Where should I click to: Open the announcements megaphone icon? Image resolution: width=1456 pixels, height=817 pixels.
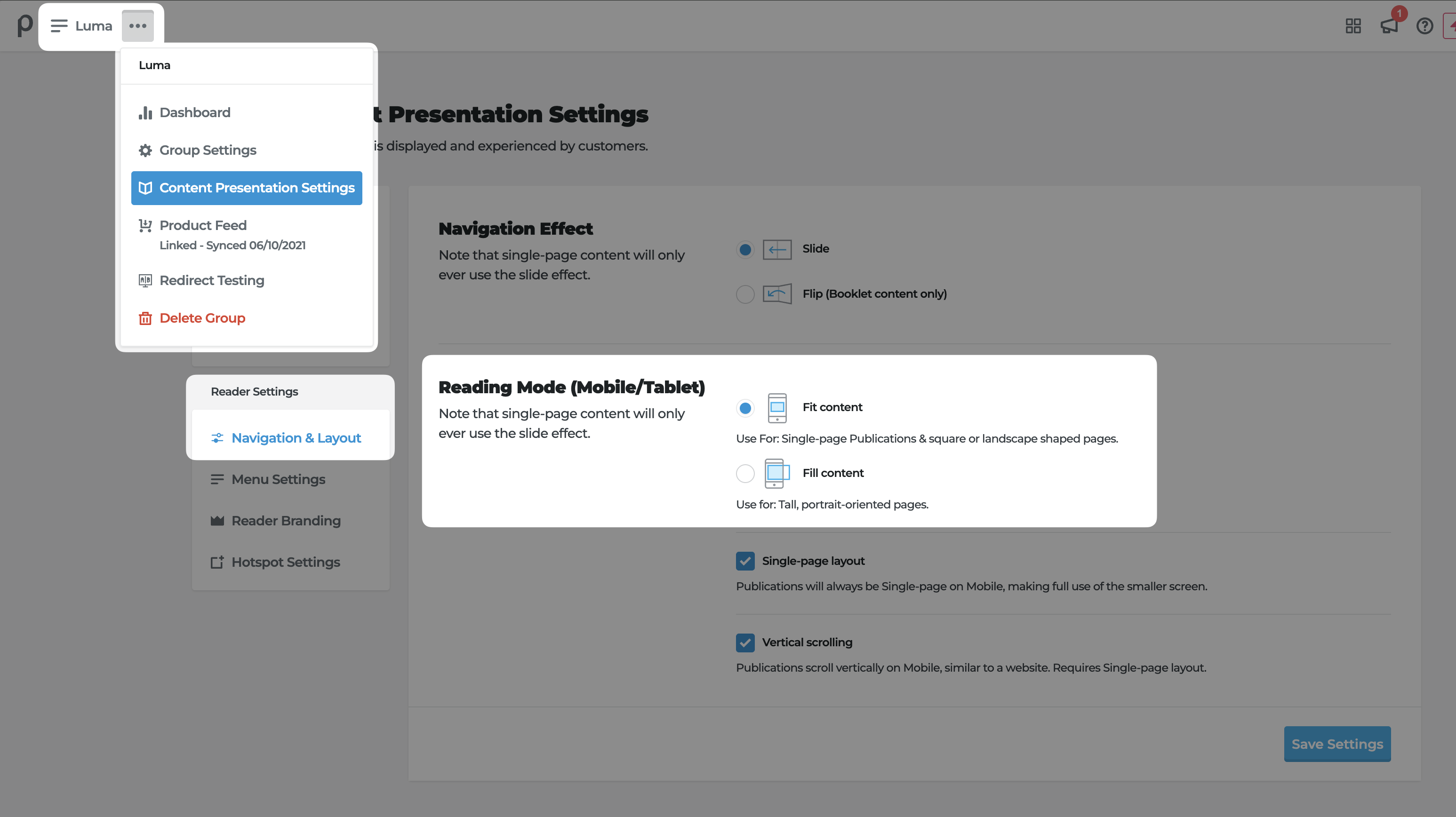[1389, 26]
